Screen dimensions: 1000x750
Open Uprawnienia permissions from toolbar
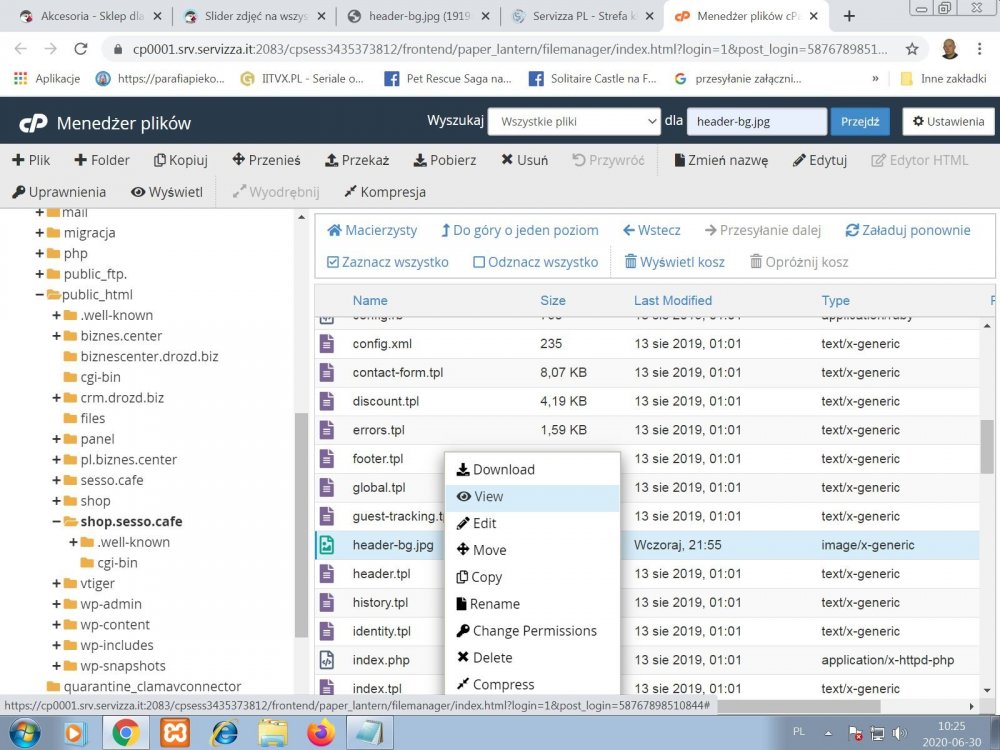click(59, 192)
